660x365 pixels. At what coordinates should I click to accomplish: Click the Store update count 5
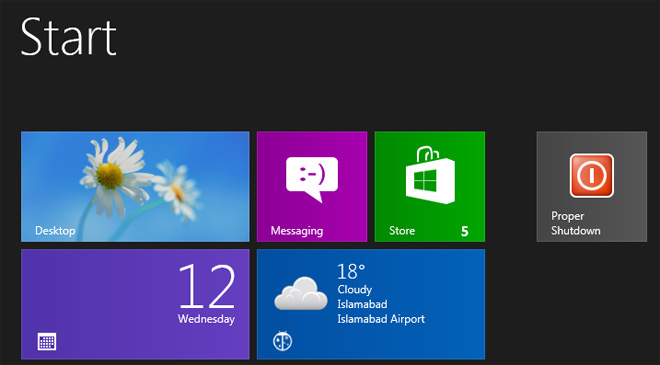pos(465,231)
